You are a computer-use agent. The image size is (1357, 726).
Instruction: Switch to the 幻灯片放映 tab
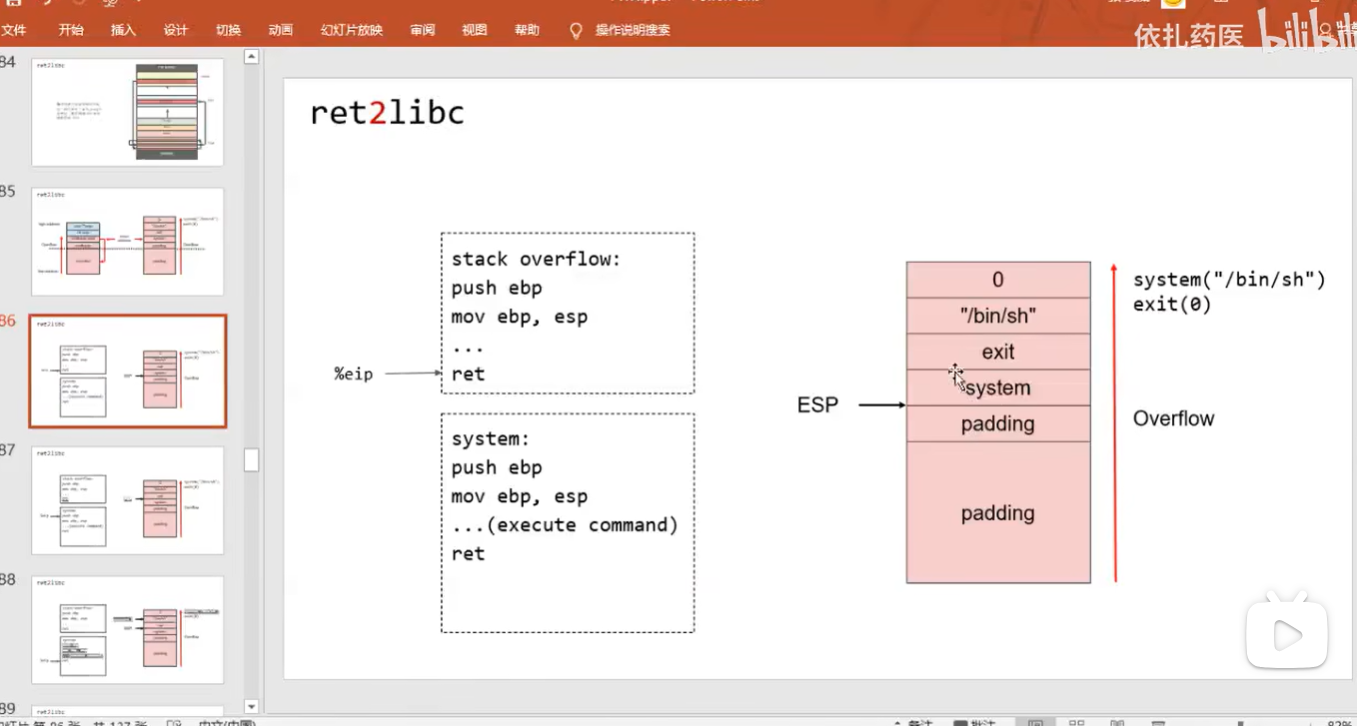point(352,30)
